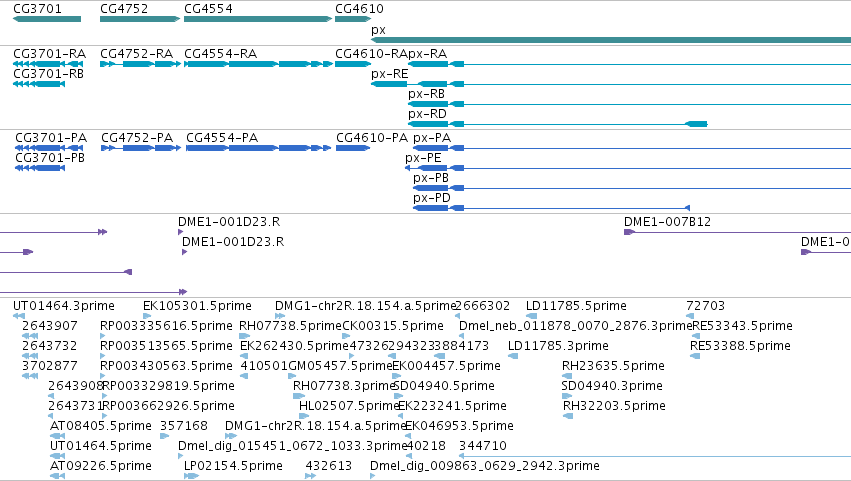Screen dimensions: 851x481
Task: Select the px-RB transcript label
Action: tap(427, 94)
